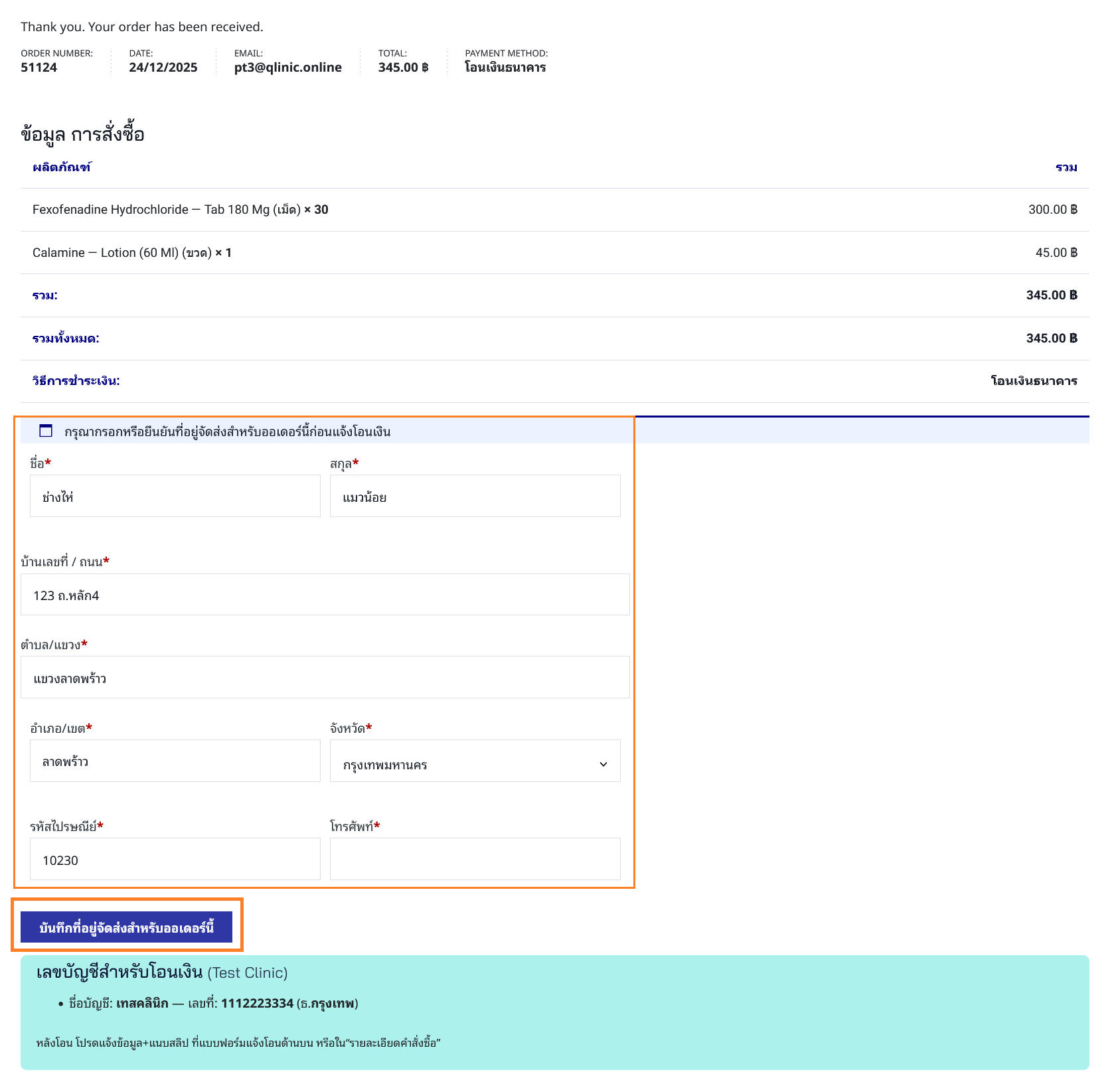This screenshot has height=1074, width=1120.
Task: Click the ข้อมูล การสั่งซื้อ heading
Action: [82, 135]
